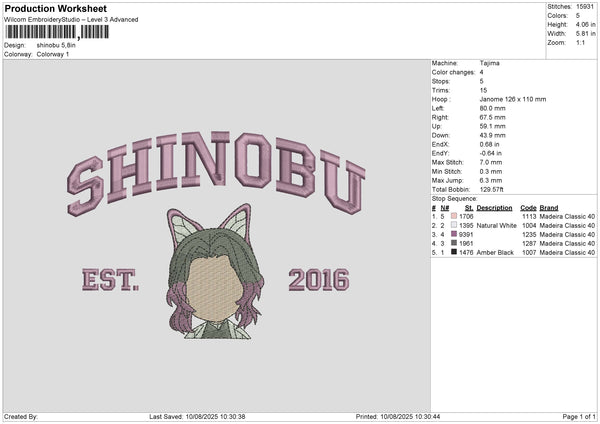The height and width of the screenshot is (424, 600).
Task: Click the 'Code' column header
Action: (528, 208)
